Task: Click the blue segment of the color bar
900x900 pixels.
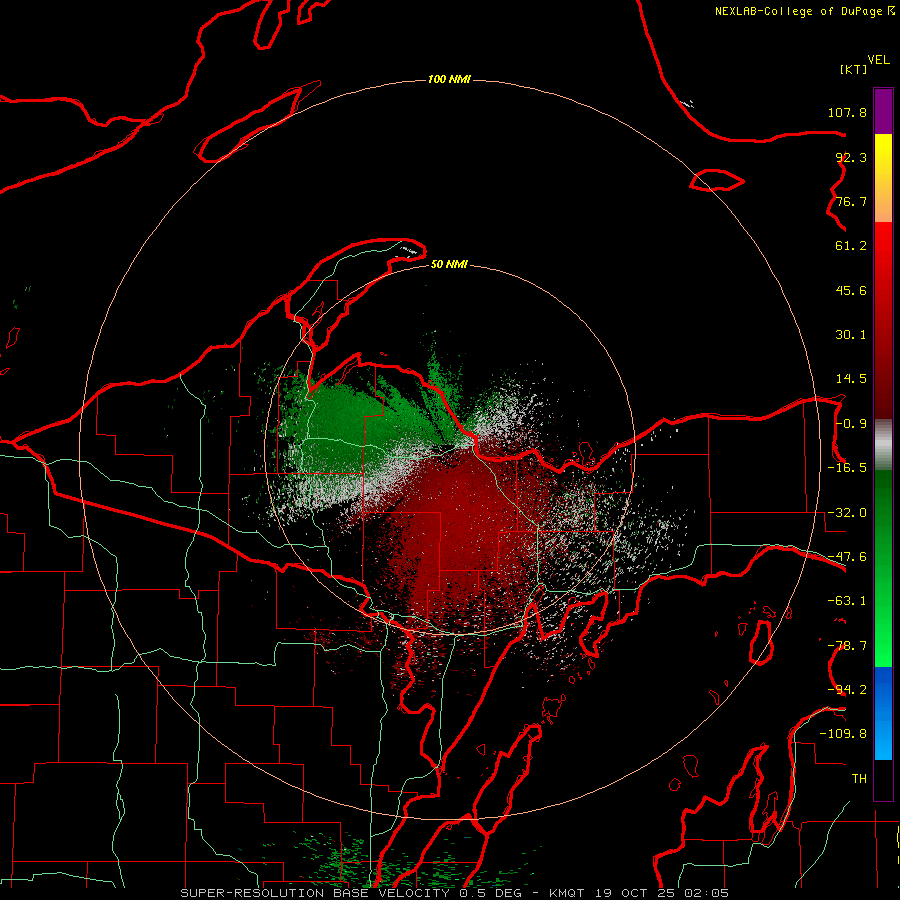Action: (883, 713)
